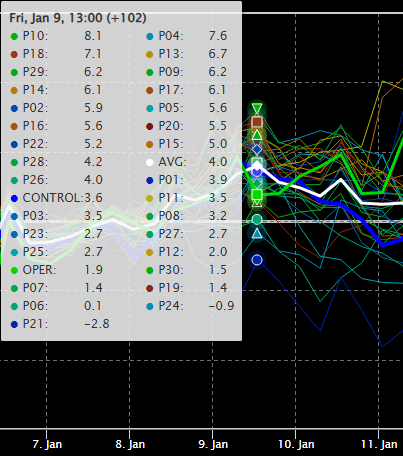Image resolution: width=403 pixels, height=456 pixels.
Task: Select the teal P06 circle marker near zero
Action: (x=257, y=219)
